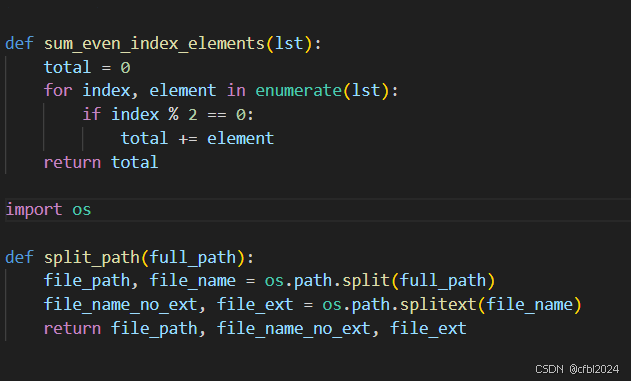Click the 'total += element' line
The height and width of the screenshot is (381, 631).
click(198, 138)
